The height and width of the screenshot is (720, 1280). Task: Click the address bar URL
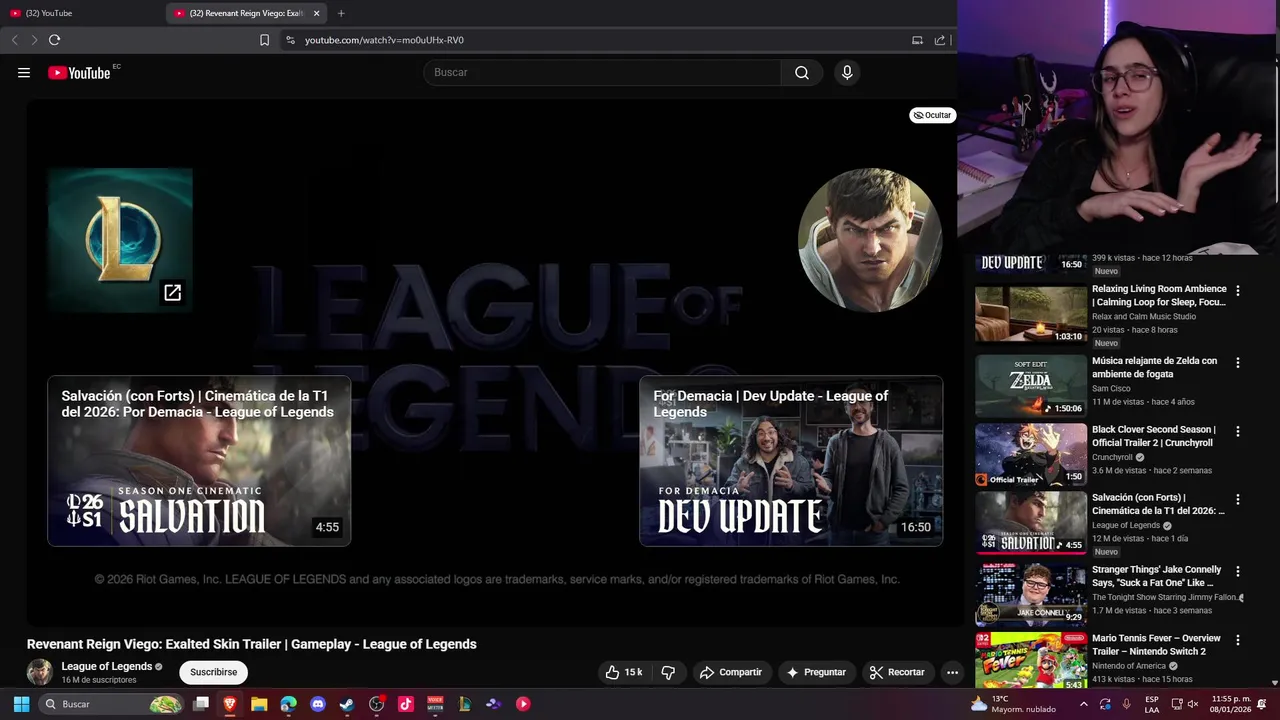point(384,40)
